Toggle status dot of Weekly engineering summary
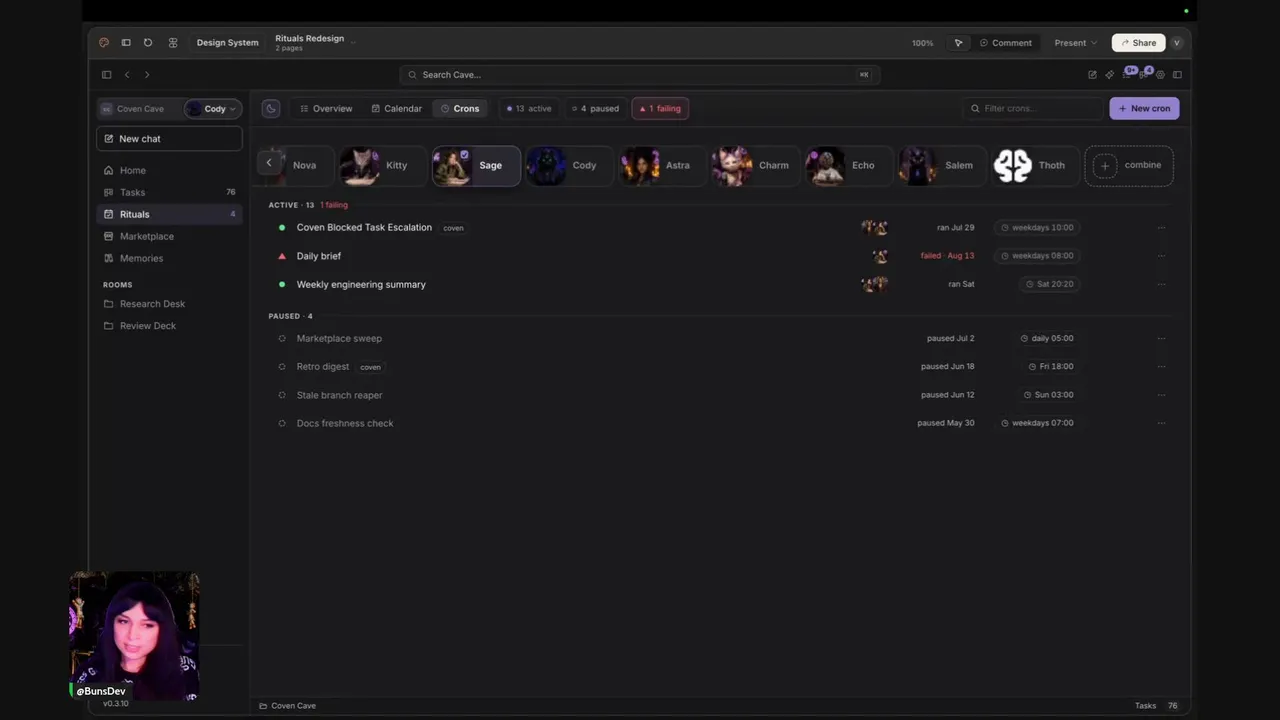Image resolution: width=1280 pixels, height=720 pixels. click(282, 284)
